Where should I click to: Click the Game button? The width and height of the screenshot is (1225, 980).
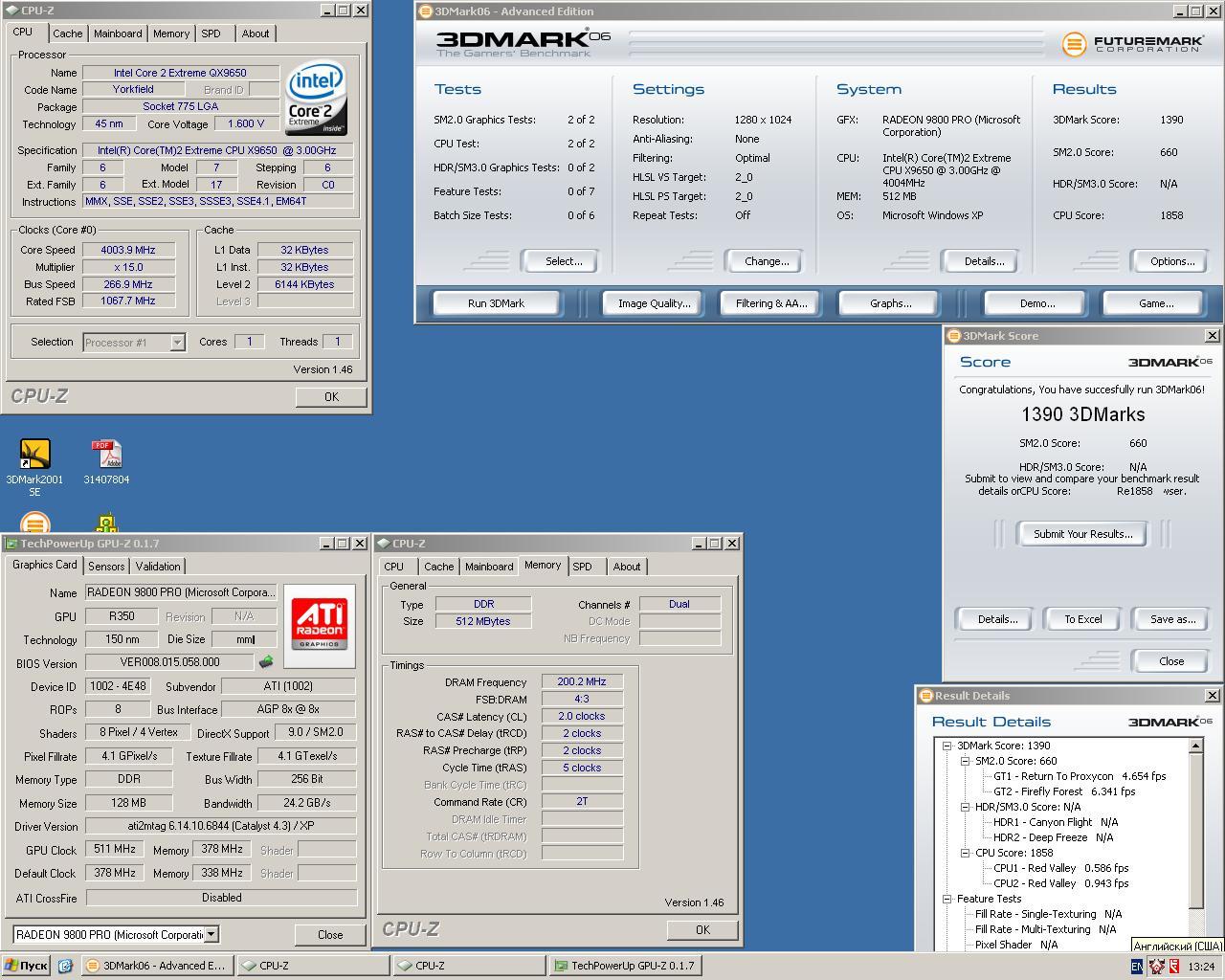tap(1155, 303)
